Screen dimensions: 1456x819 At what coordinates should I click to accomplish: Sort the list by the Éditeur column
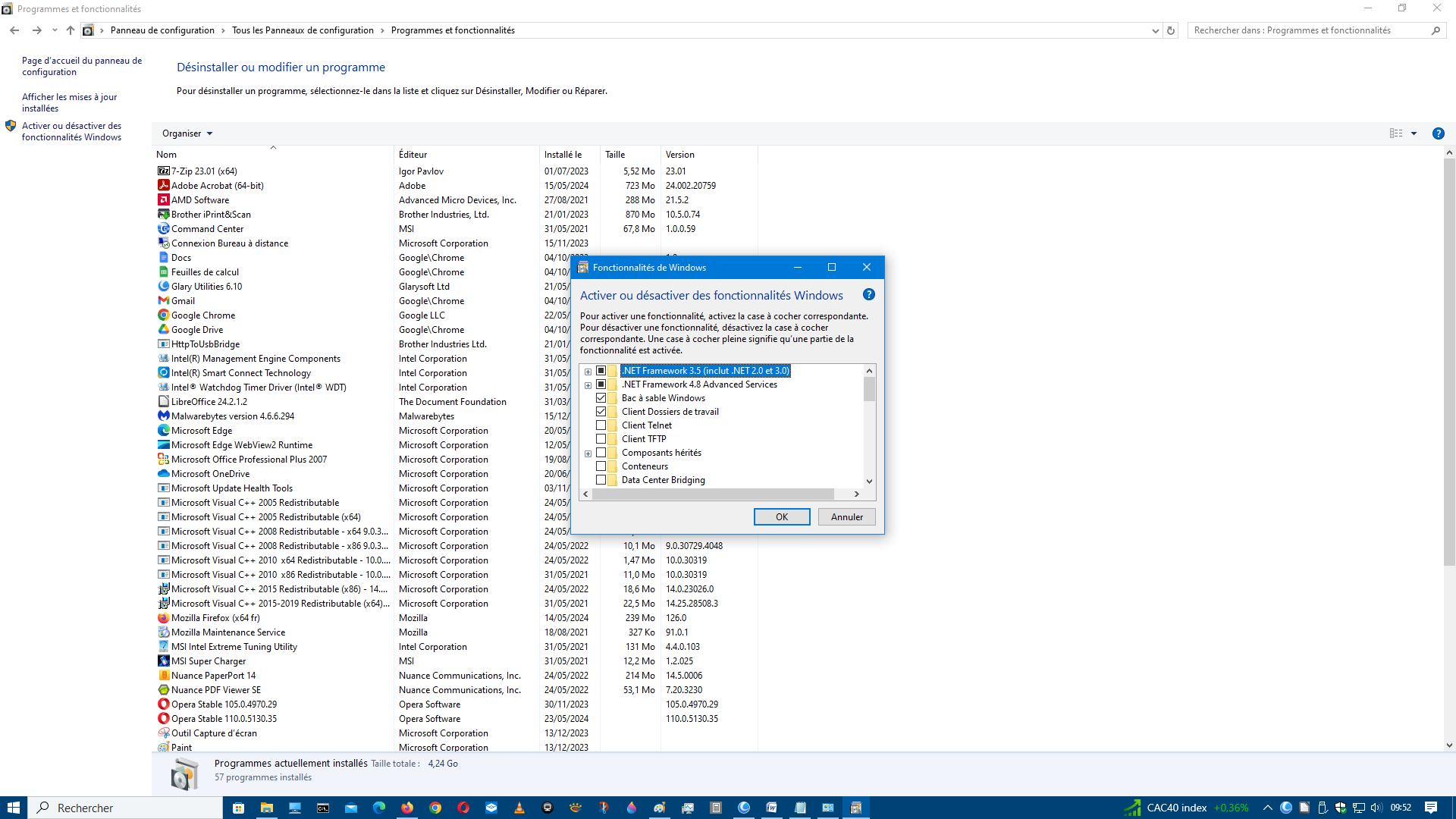(413, 155)
